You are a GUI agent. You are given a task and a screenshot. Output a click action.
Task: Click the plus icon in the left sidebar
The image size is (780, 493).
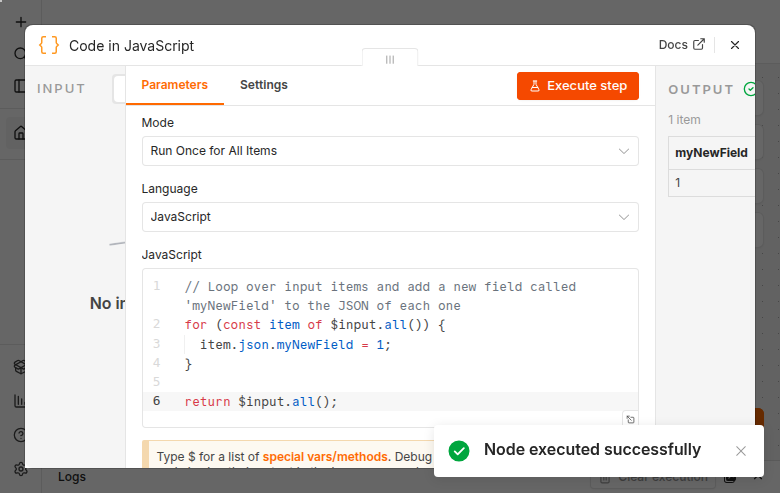point(20,22)
